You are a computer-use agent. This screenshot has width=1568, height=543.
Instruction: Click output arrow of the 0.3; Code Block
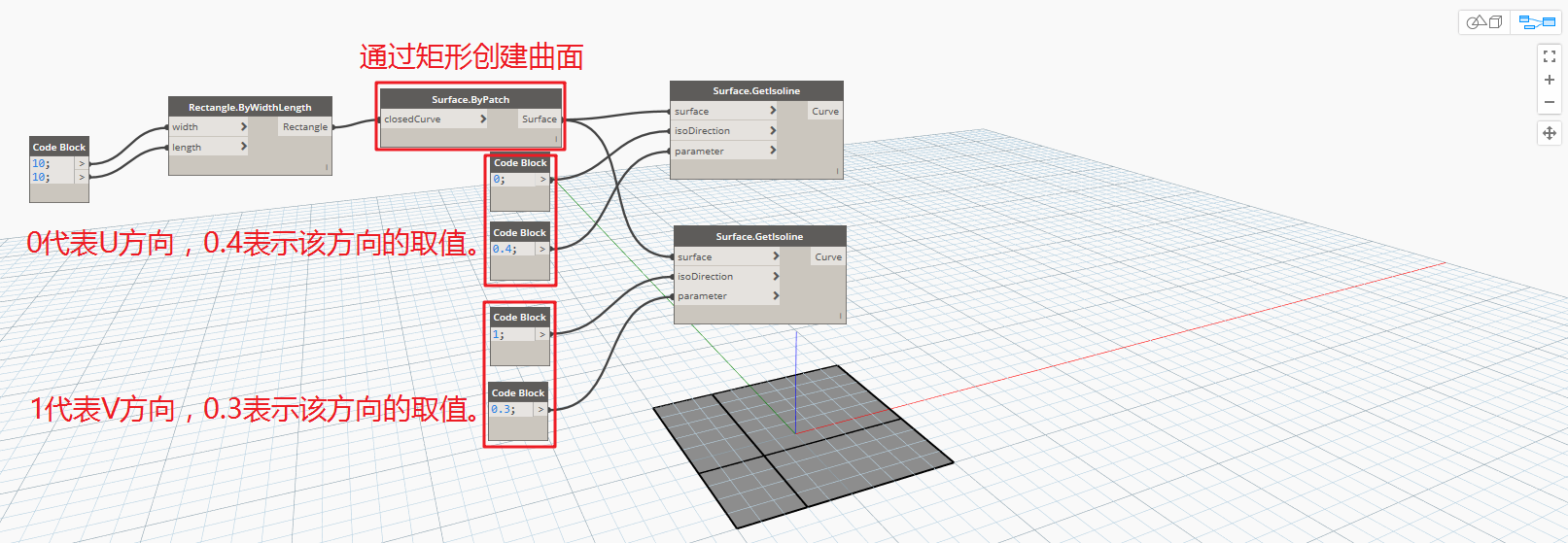tap(540, 409)
